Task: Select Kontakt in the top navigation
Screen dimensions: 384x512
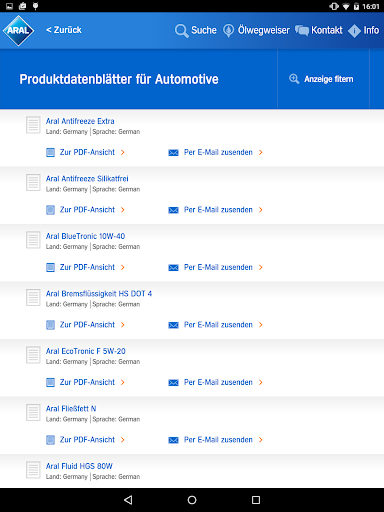Action: 327,30
